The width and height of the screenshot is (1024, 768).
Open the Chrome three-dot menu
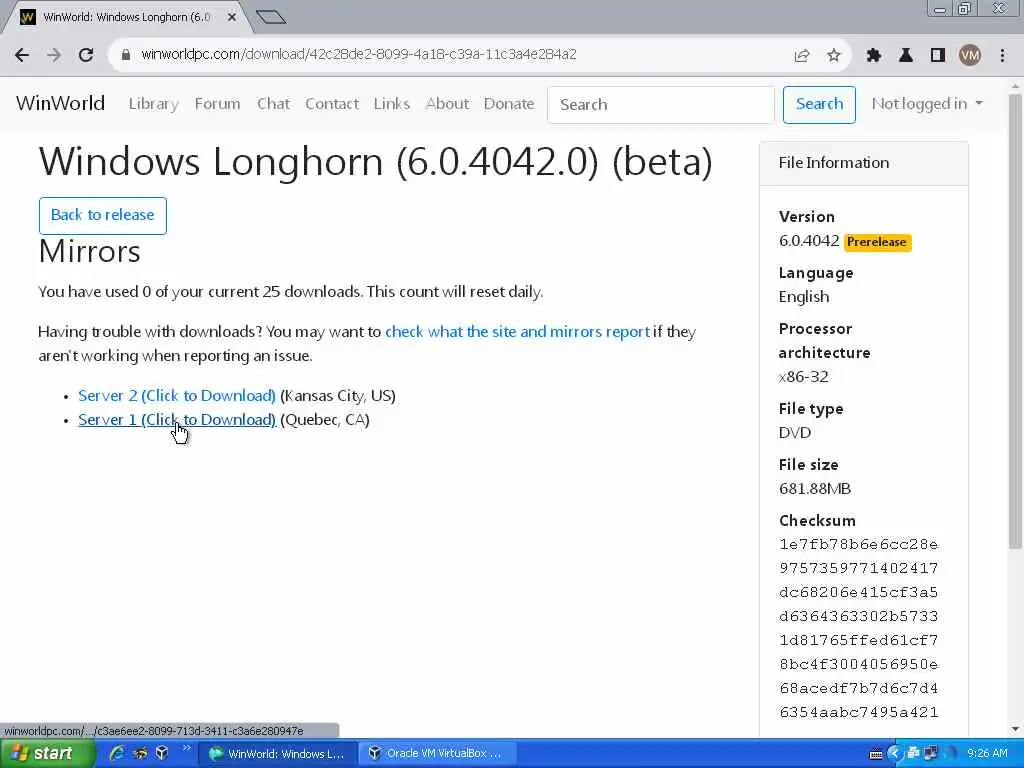pos(1002,56)
